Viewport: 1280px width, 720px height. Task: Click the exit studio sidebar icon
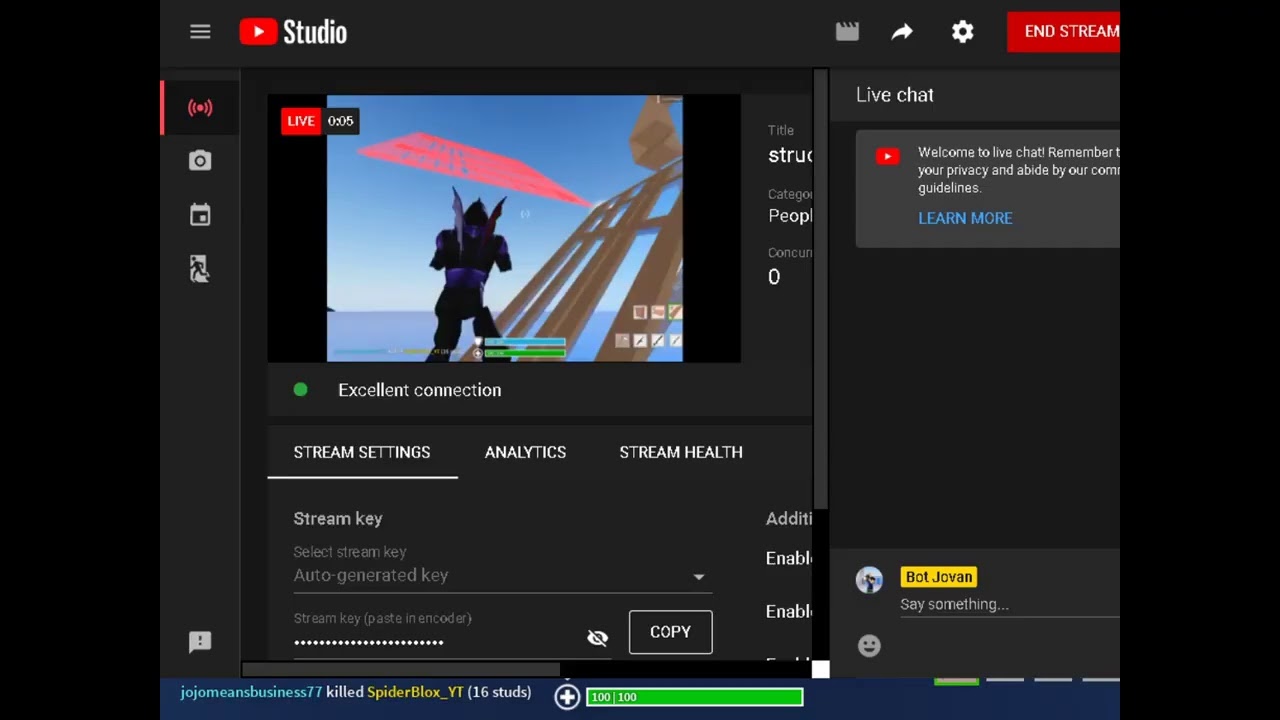(200, 269)
